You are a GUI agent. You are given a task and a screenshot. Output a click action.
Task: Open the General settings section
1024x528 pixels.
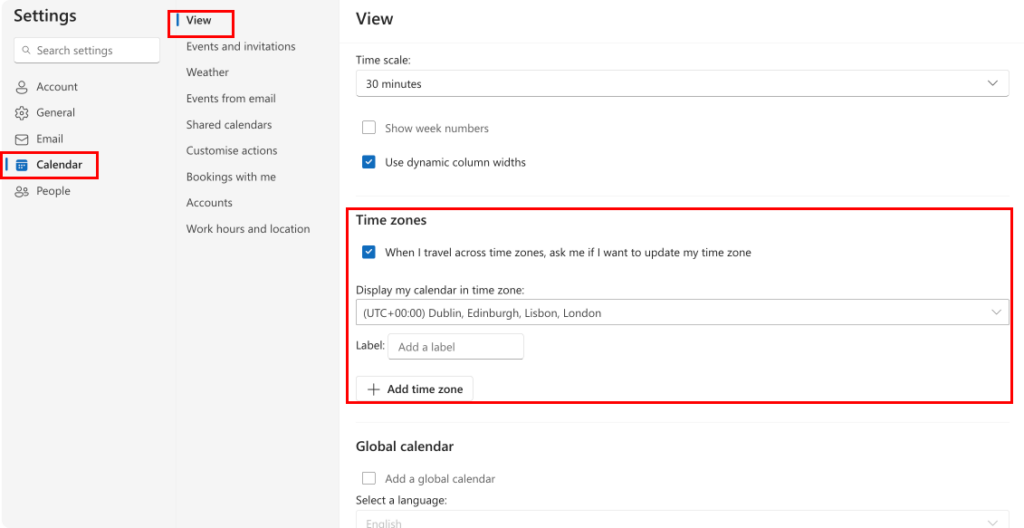click(x=56, y=112)
